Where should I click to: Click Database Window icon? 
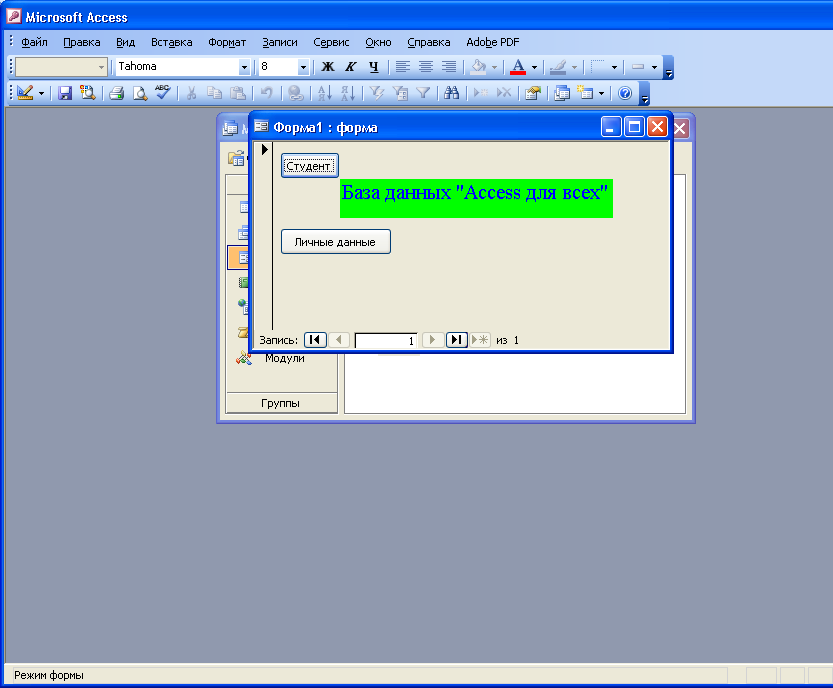point(562,93)
